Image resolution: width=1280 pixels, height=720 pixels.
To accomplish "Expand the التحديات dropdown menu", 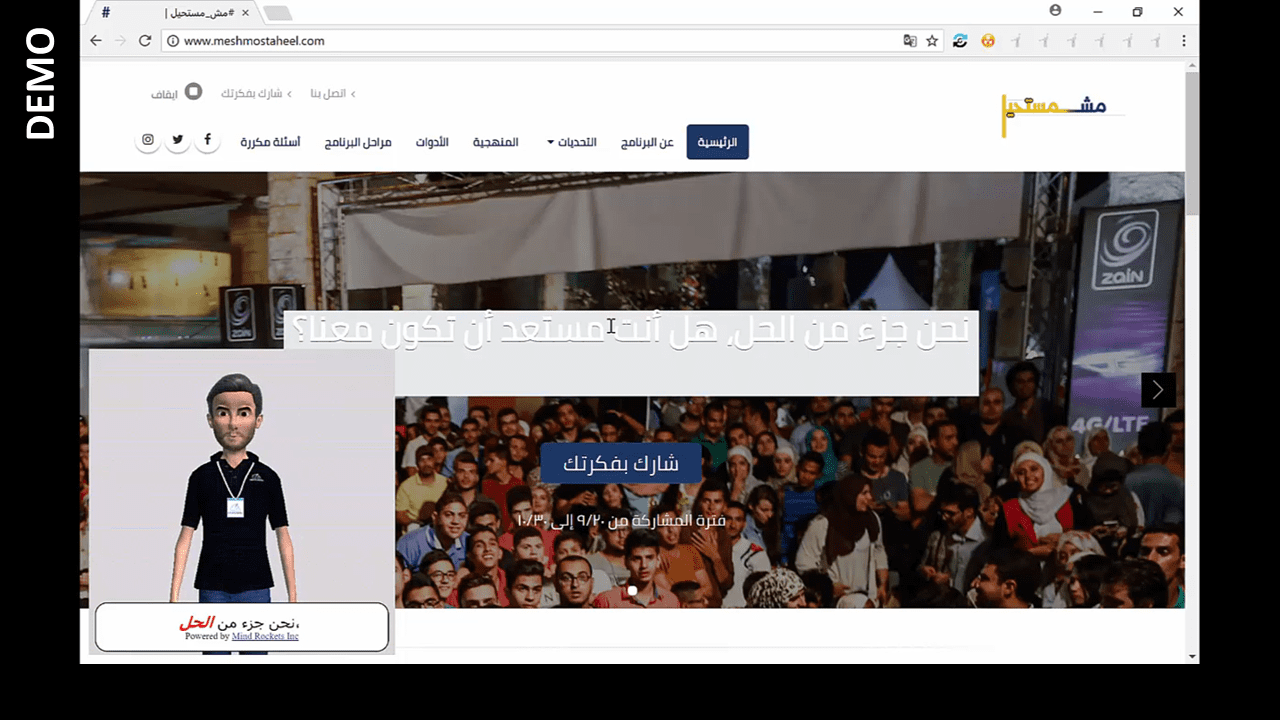I will [571, 142].
